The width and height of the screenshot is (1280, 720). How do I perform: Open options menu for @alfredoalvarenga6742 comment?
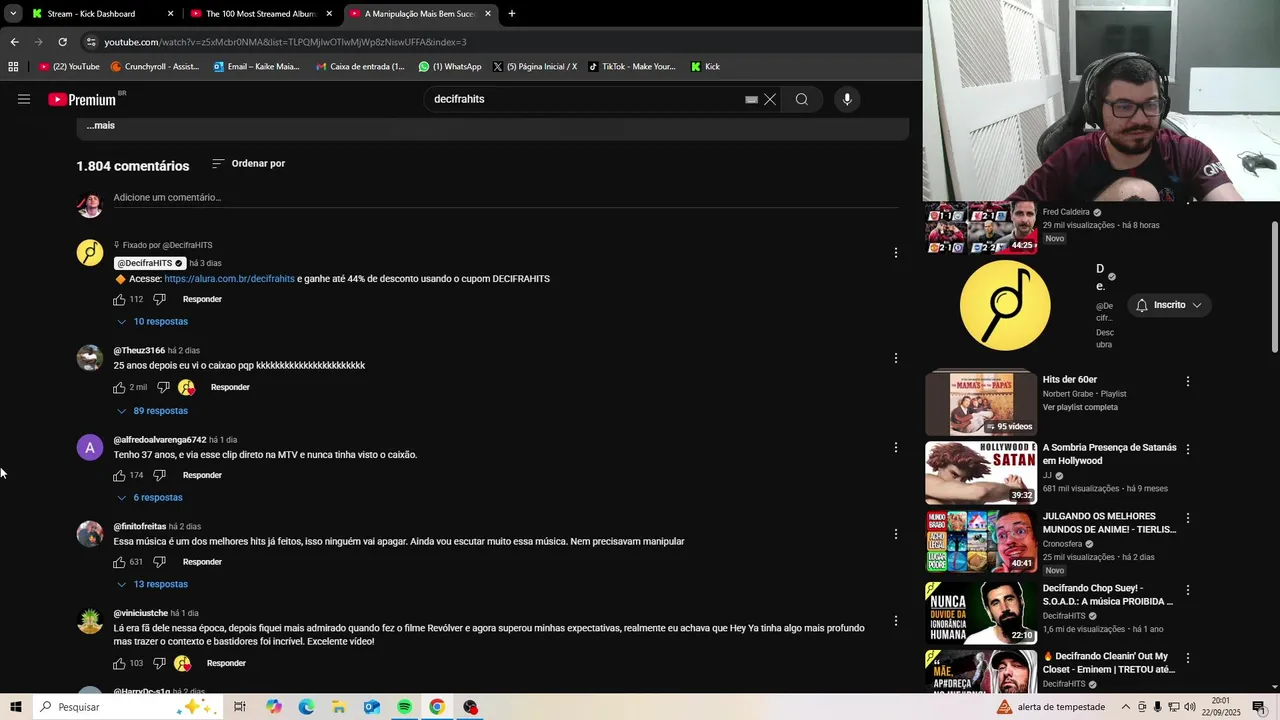tap(896, 447)
